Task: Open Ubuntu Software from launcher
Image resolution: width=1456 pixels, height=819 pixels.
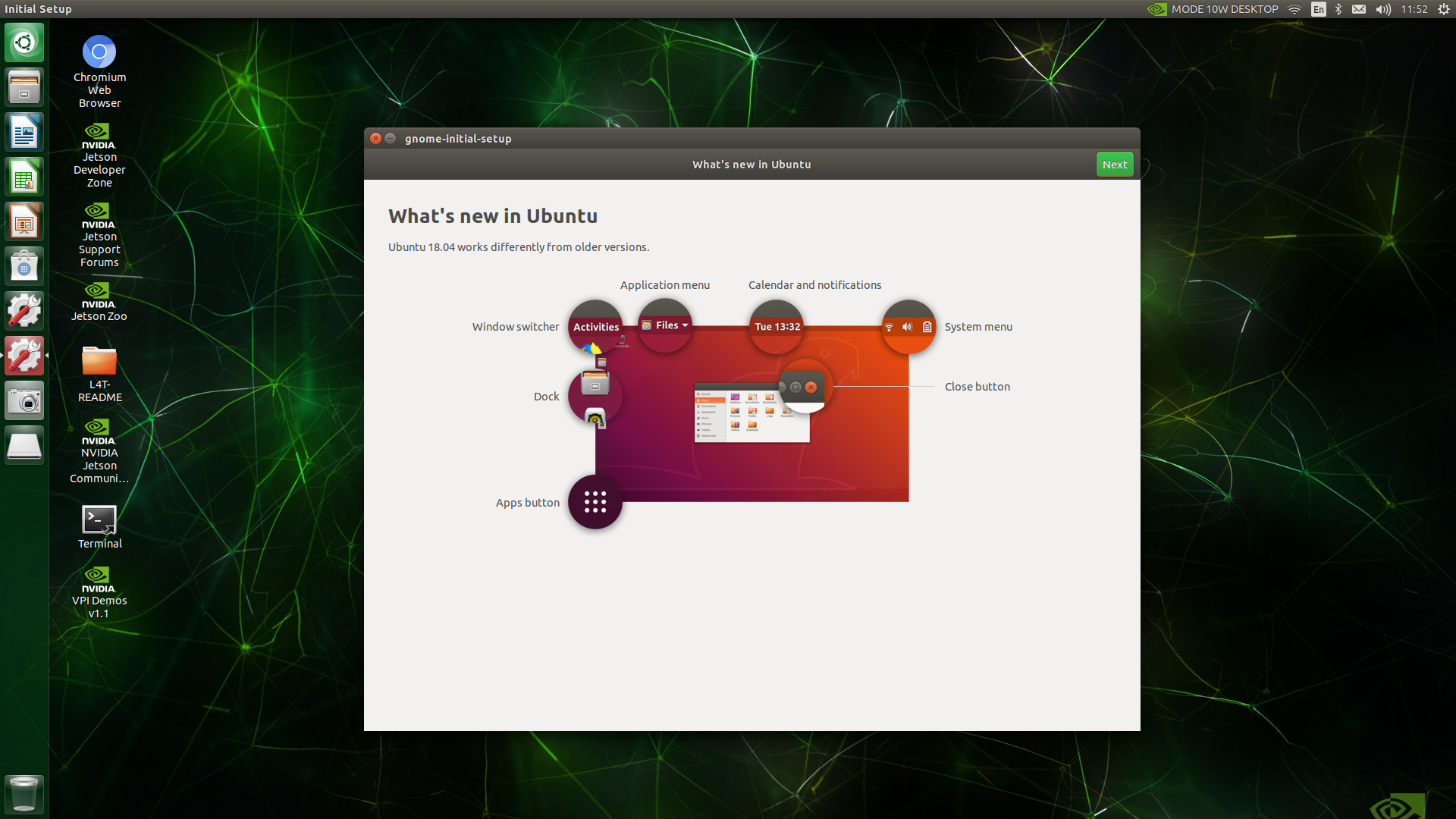Action: click(x=24, y=267)
